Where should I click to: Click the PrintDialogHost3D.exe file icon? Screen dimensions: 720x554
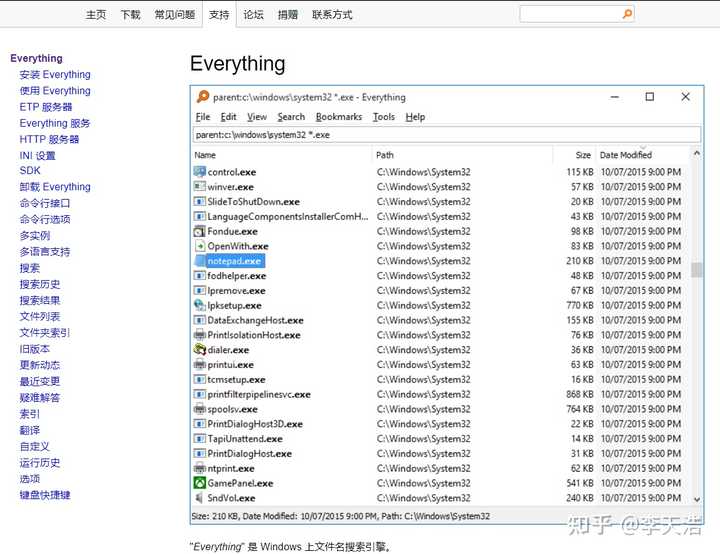coord(199,424)
